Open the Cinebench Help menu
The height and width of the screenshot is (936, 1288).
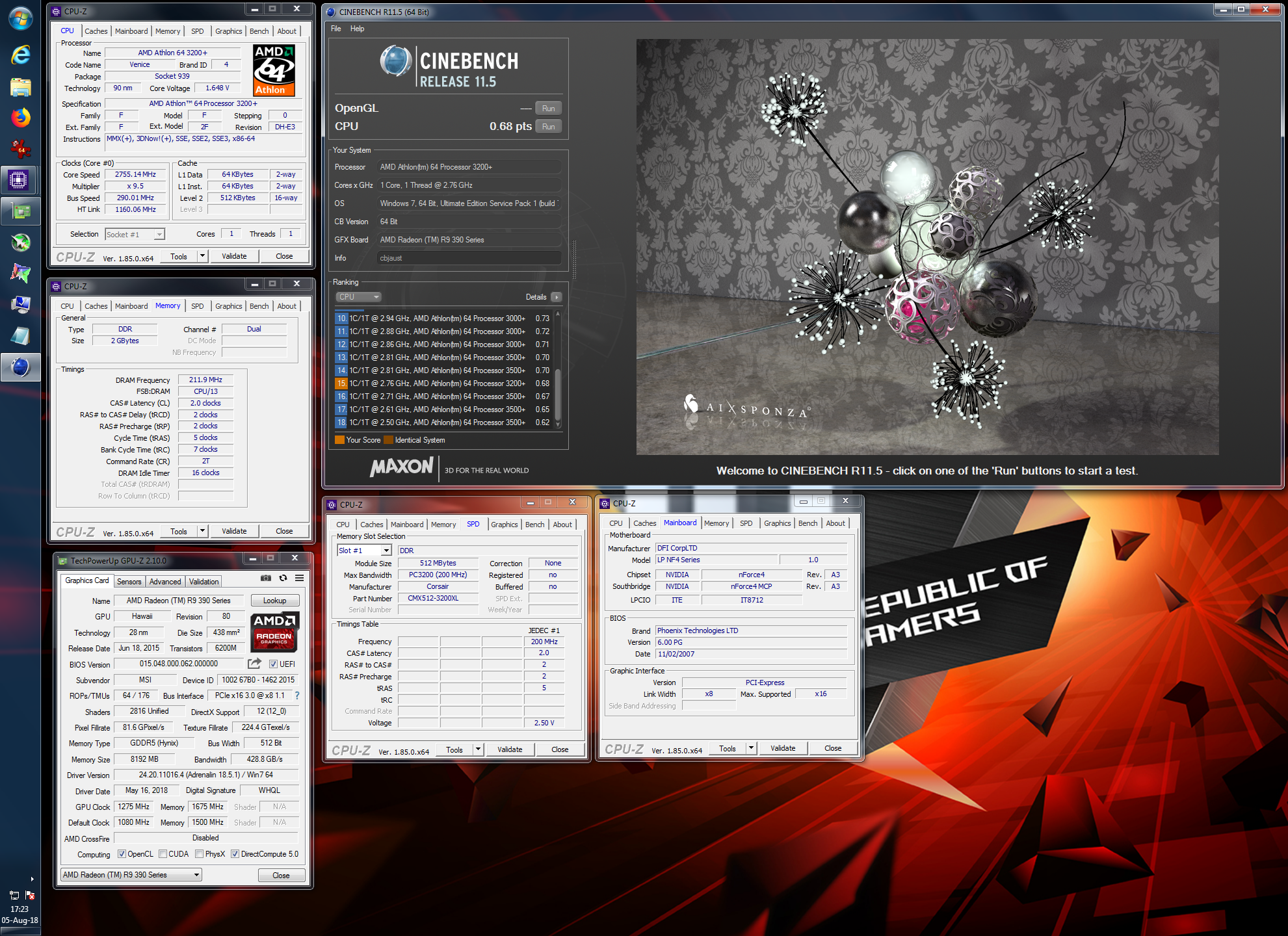pos(357,29)
